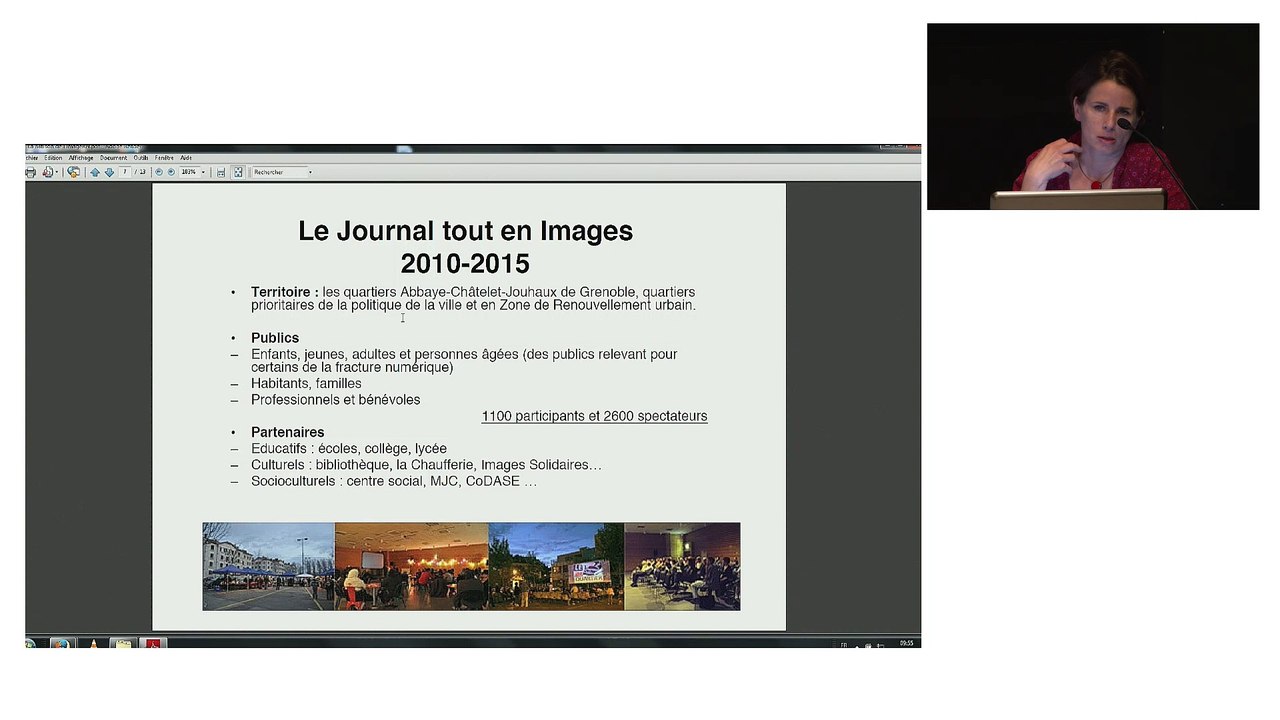Go to previous page with up arrow
1280x720 pixels.
click(95, 172)
